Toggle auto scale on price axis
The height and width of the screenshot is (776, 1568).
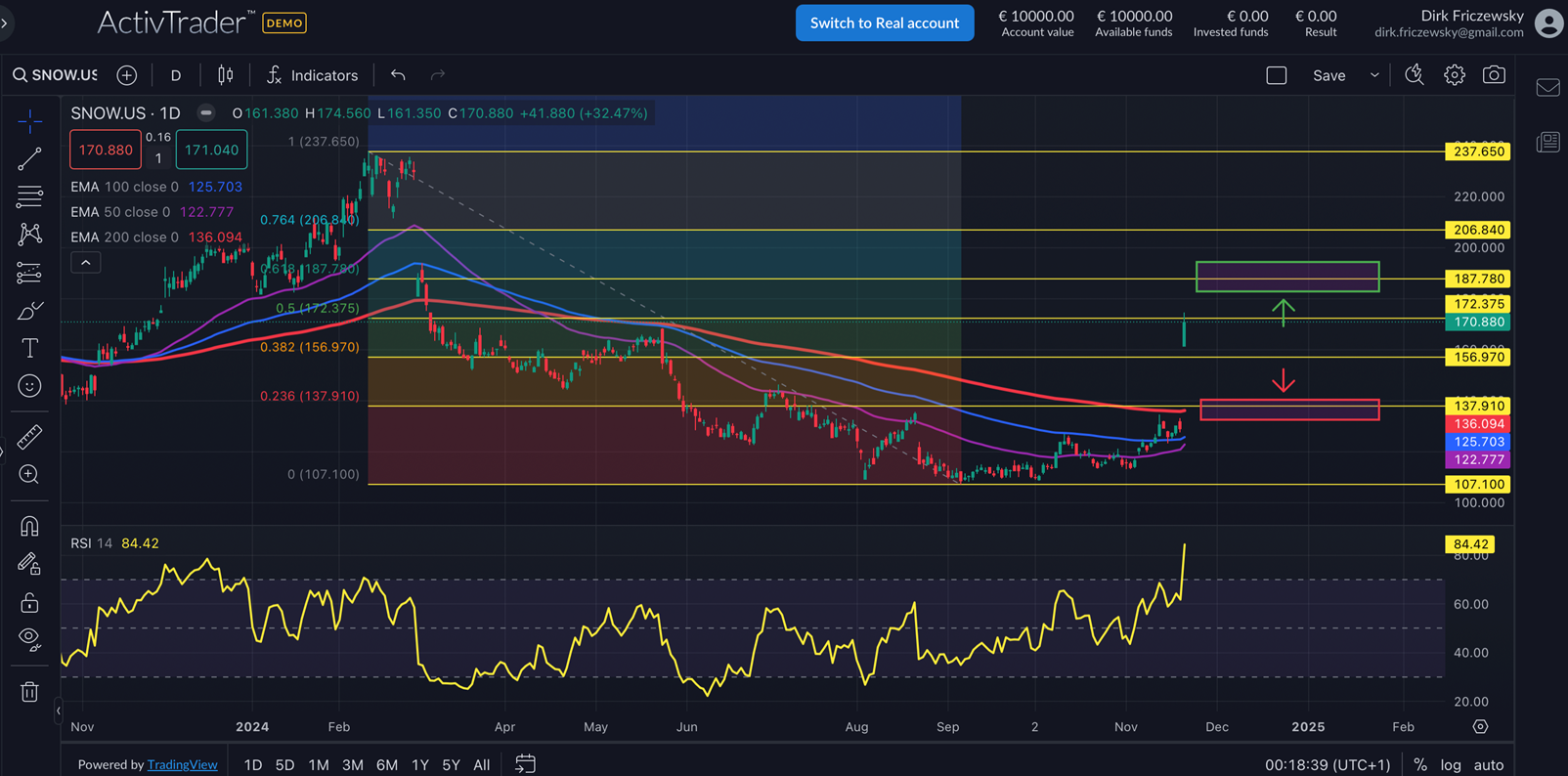pos(1488,764)
